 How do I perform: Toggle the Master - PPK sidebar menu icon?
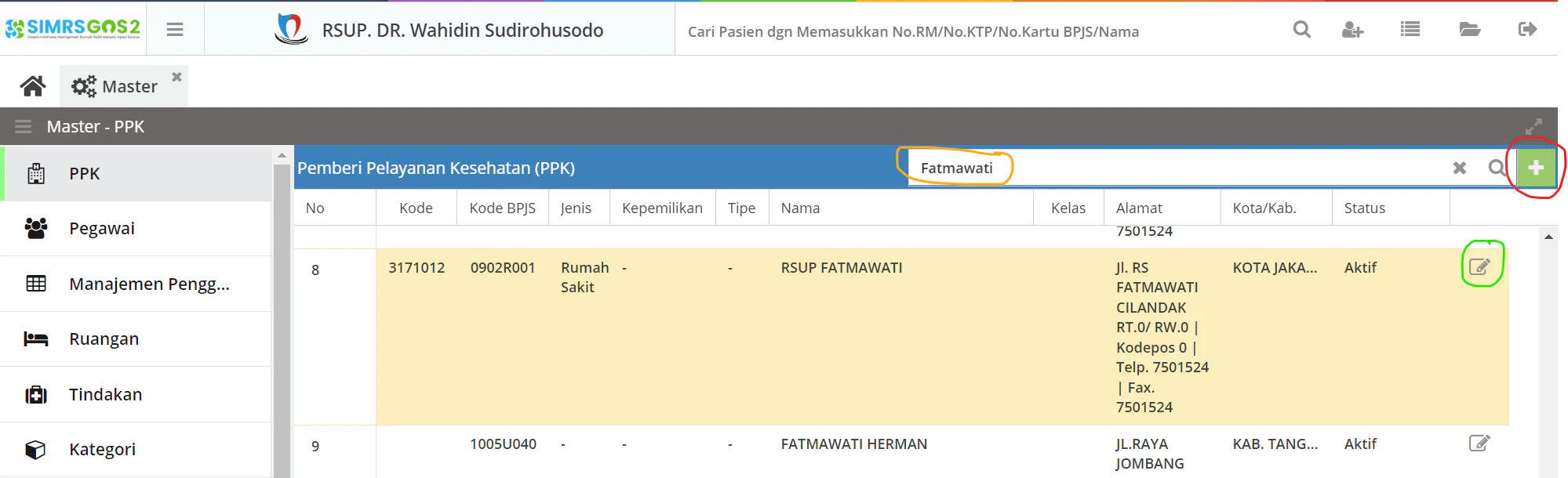23,127
